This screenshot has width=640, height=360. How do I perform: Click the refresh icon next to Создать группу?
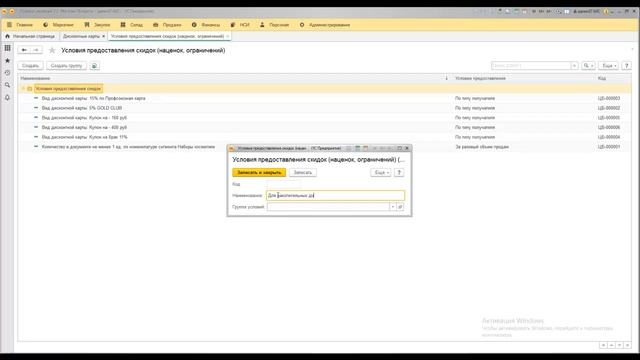pos(95,66)
